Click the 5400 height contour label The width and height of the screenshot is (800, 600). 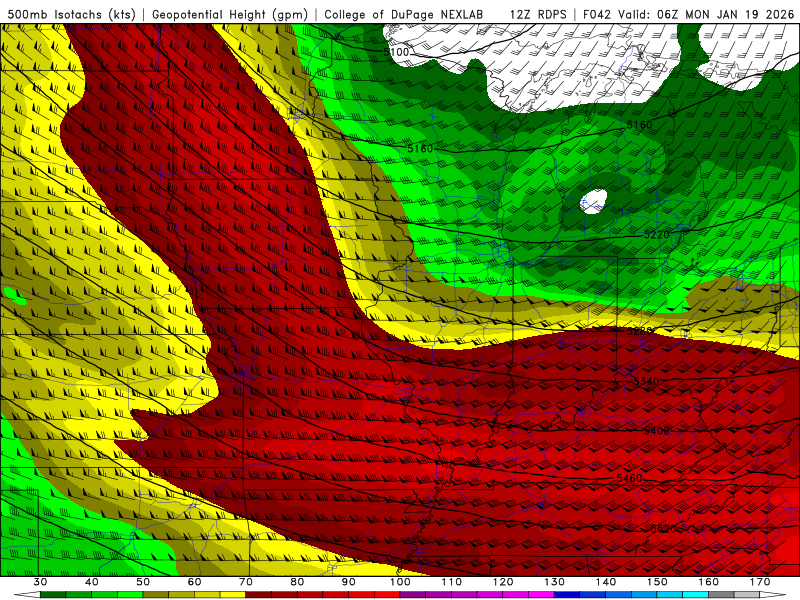click(656, 431)
